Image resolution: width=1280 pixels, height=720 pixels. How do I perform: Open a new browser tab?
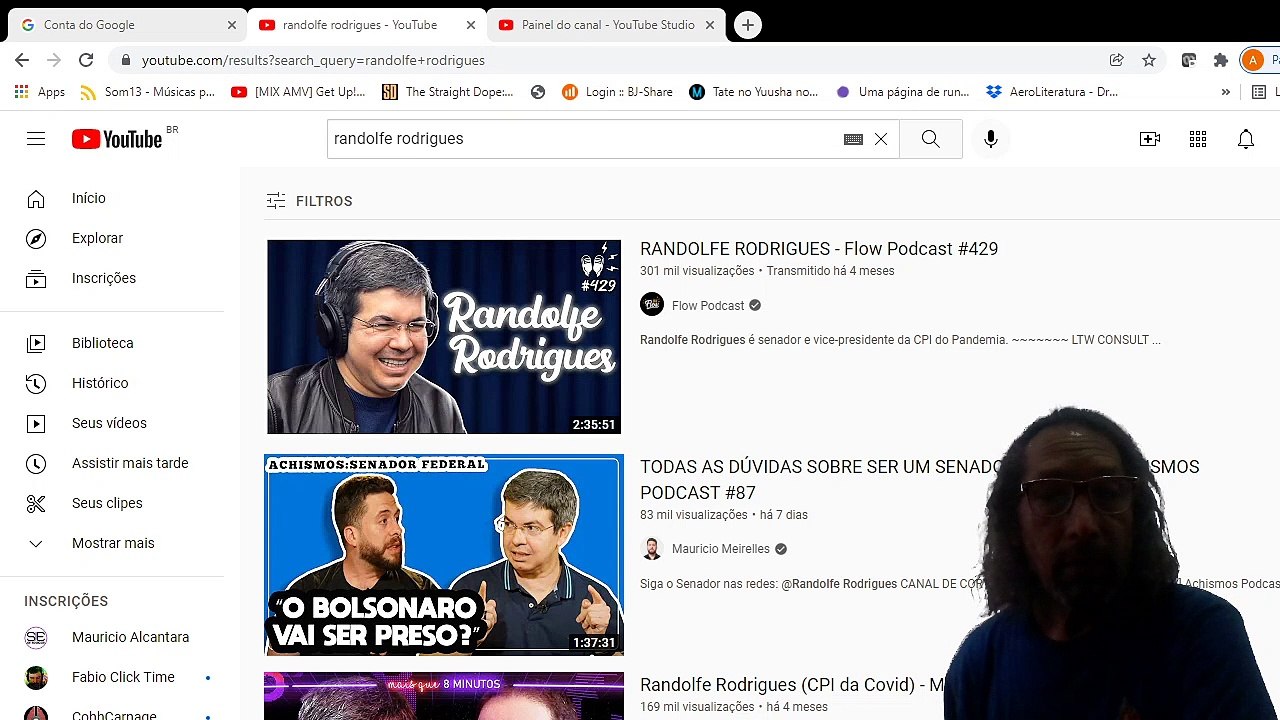[x=748, y=25]
